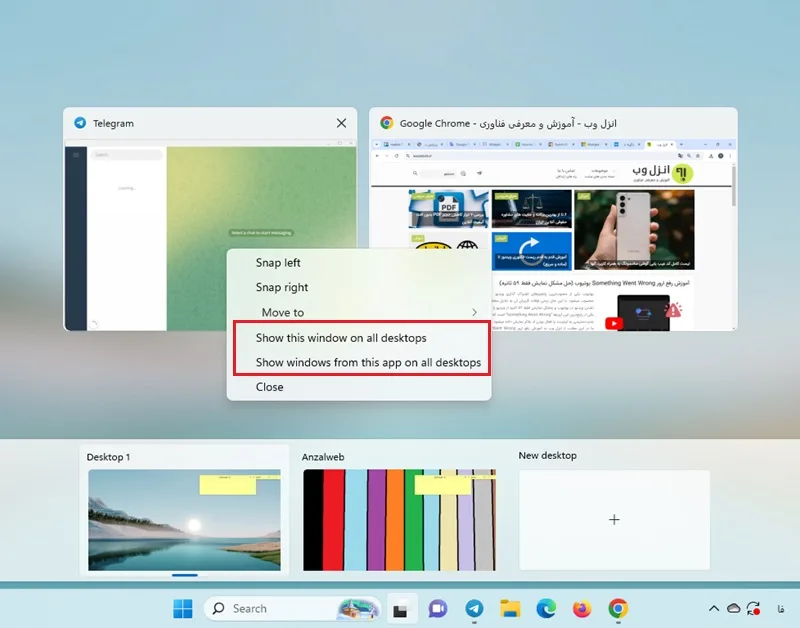The image size is (800, 628).
Task: Click the search highlight illustration in Search box
Action: point(358,609)
